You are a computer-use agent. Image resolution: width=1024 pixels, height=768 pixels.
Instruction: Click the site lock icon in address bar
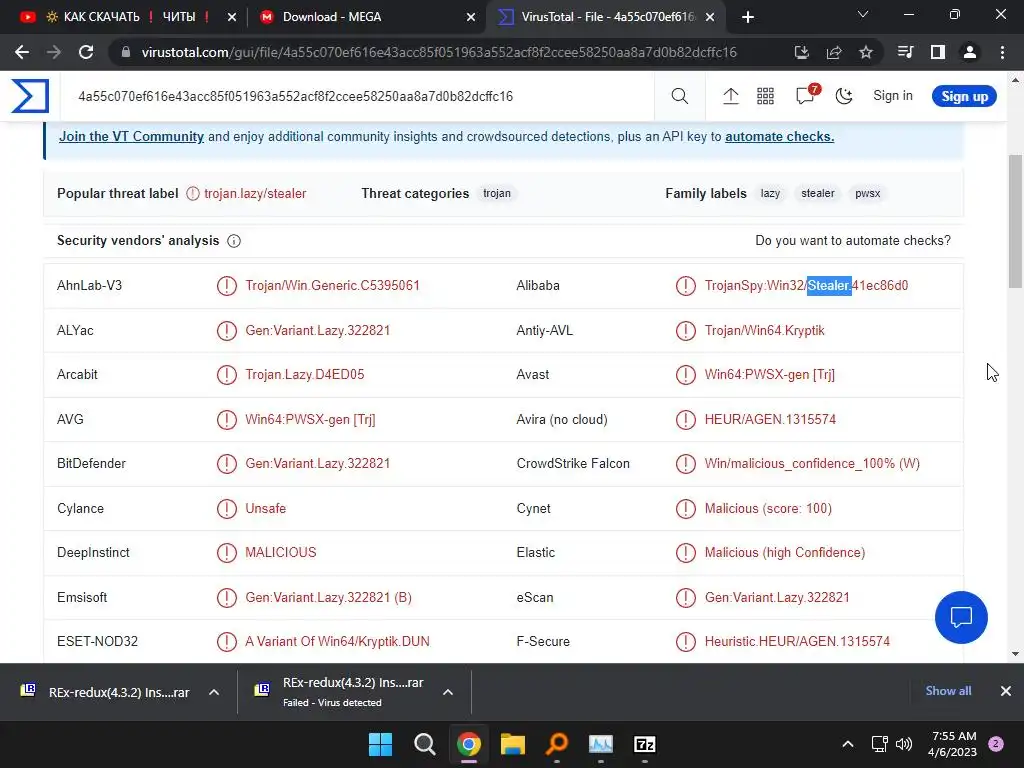point(126,52)
